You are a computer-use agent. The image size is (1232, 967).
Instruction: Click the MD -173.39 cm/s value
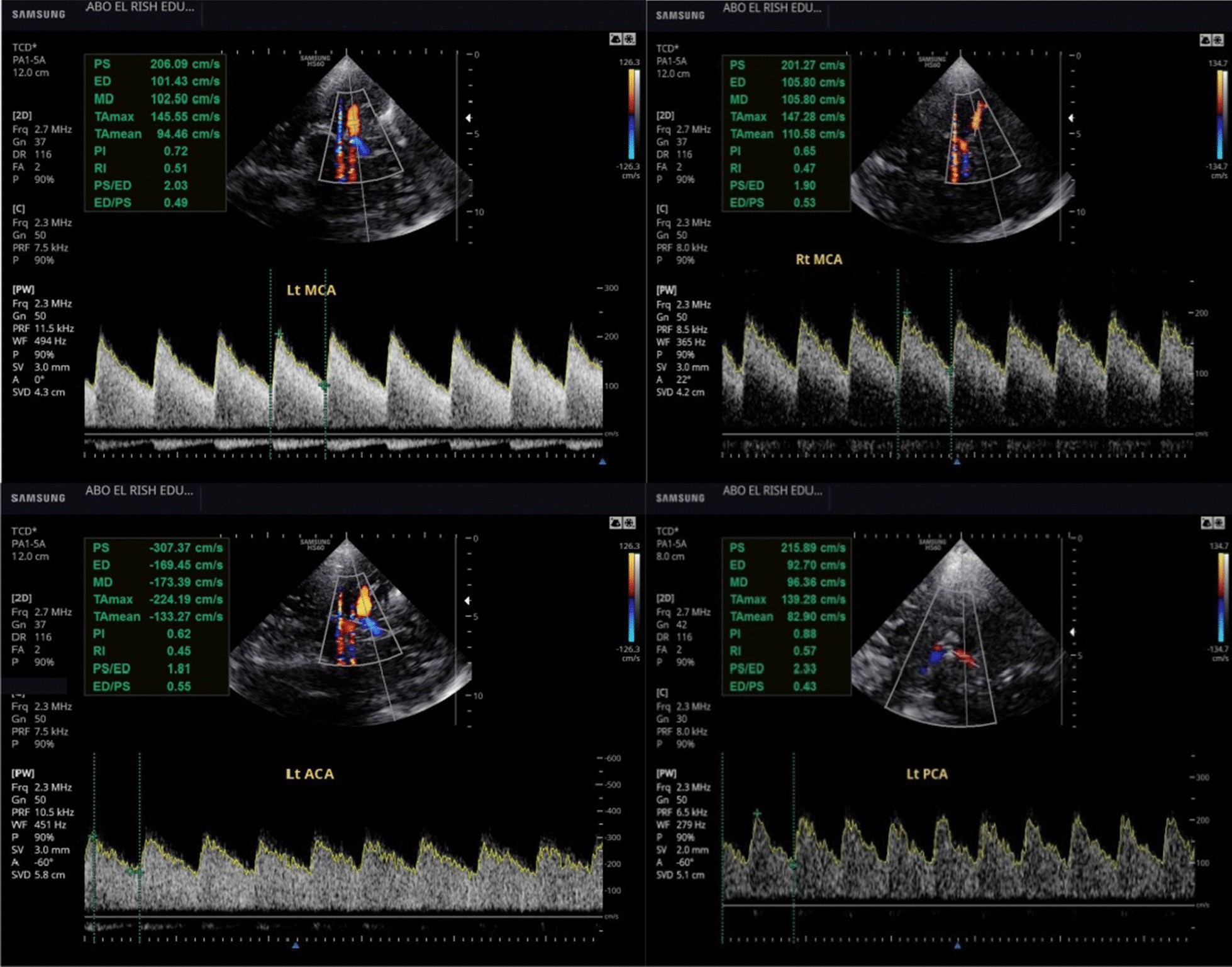(x=157, y=583)
